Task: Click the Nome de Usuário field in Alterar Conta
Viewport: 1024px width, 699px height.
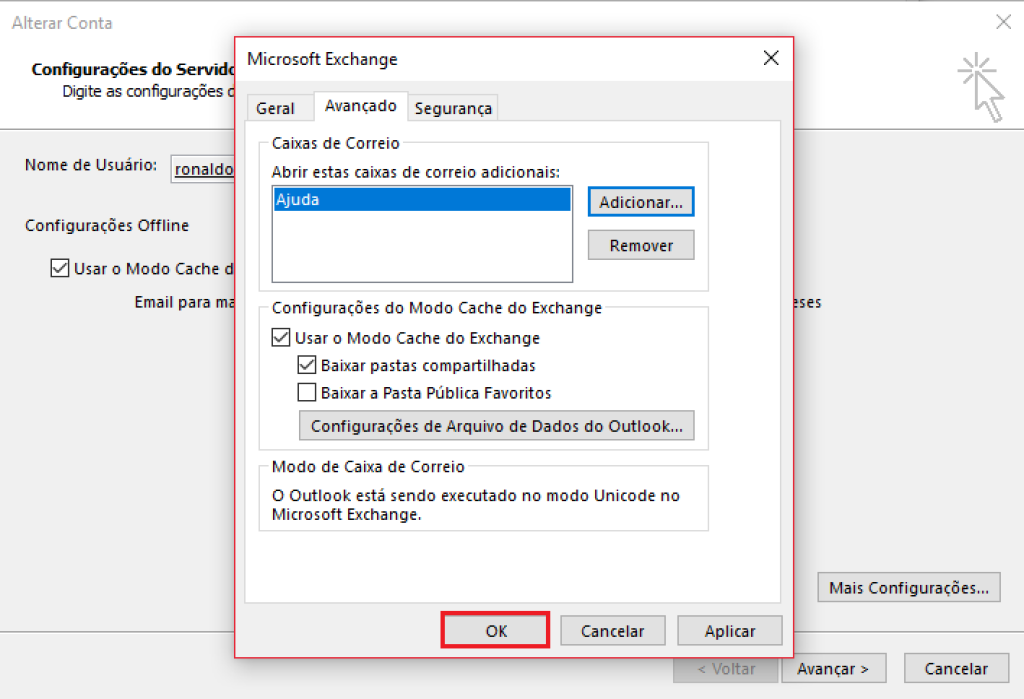Action: coord(203,169)
